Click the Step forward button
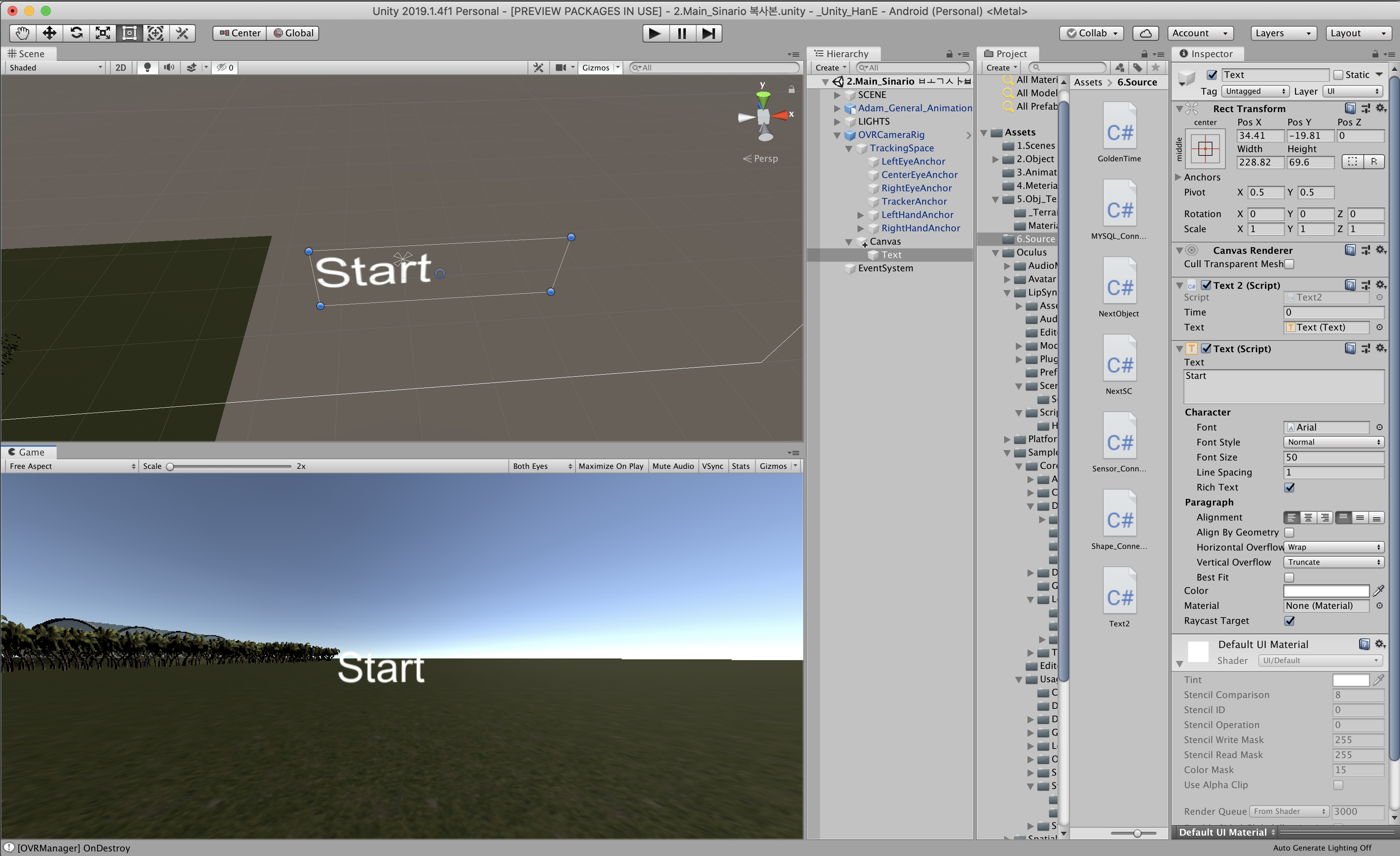Screen dimensions: 1400x856 point(708,33)
